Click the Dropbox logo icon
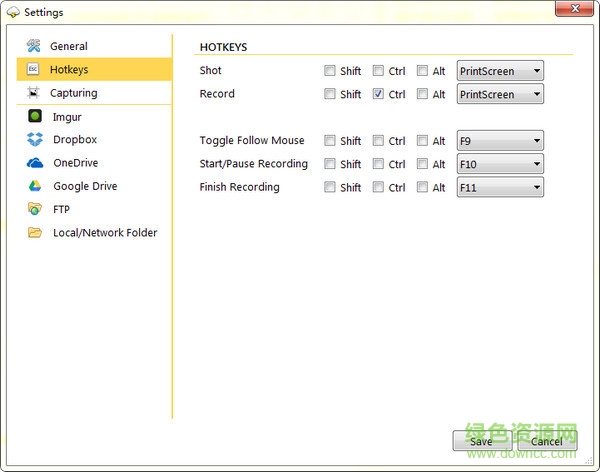600x472 pixels. click(35, 139)
